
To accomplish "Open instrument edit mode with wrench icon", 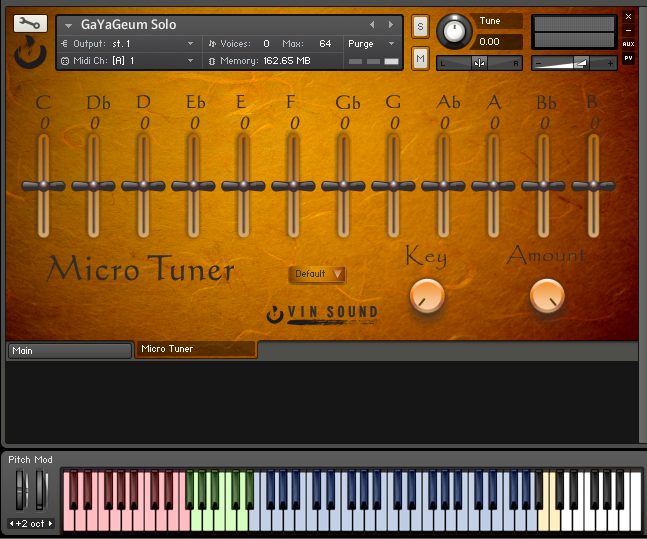I will [x=30, y=24].
